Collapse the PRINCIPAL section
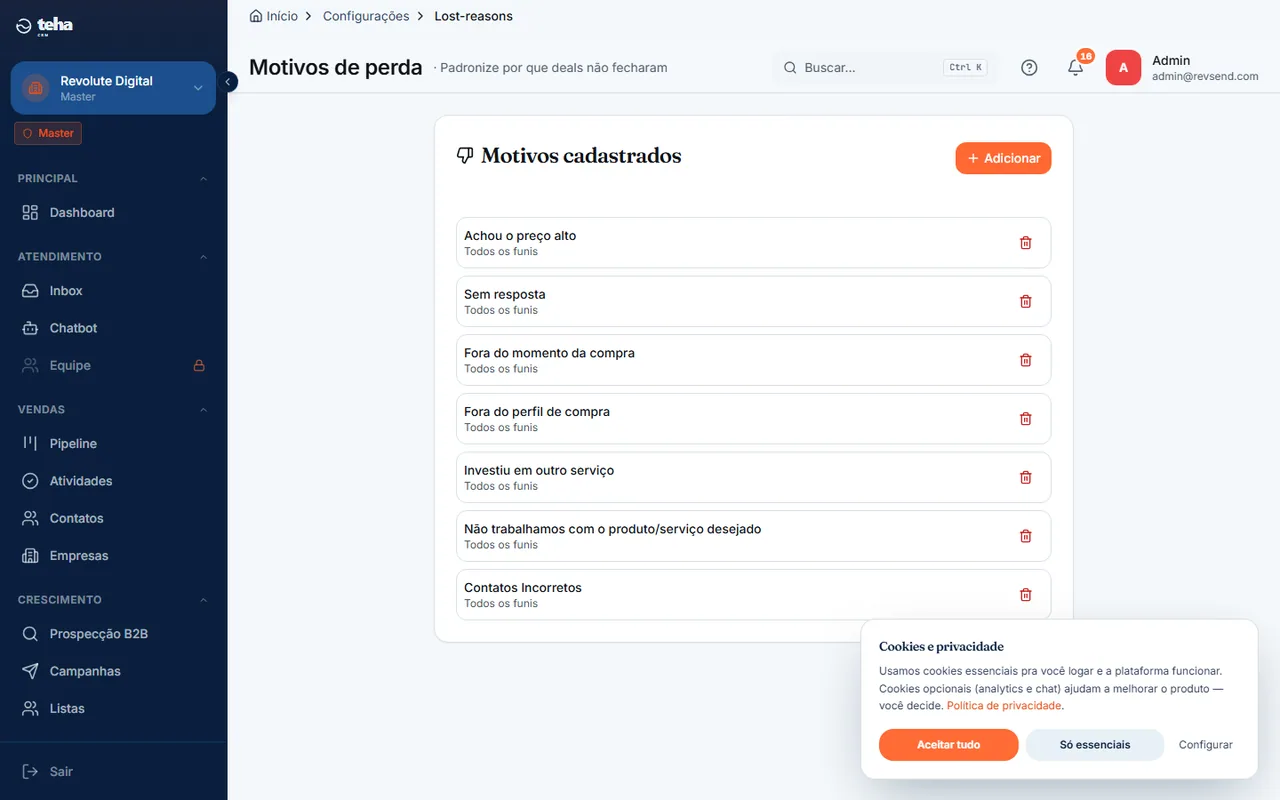The height and width of the screenshot is (800, 1280). coord(204,179)
